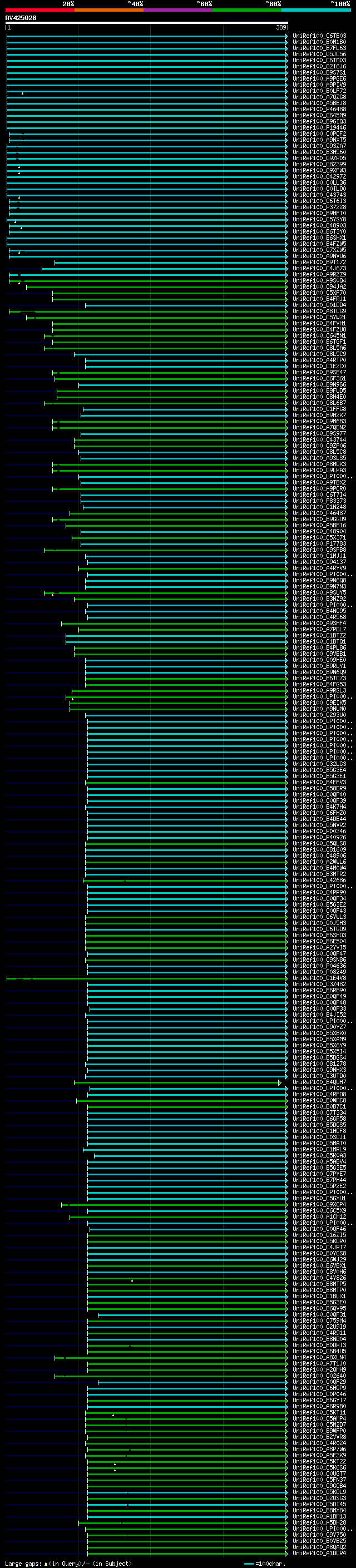The height and width of the screenshot is (1568, 356).
Task: Open hit UniRef100_Q32LG3
Action: [x=319, y=764]
